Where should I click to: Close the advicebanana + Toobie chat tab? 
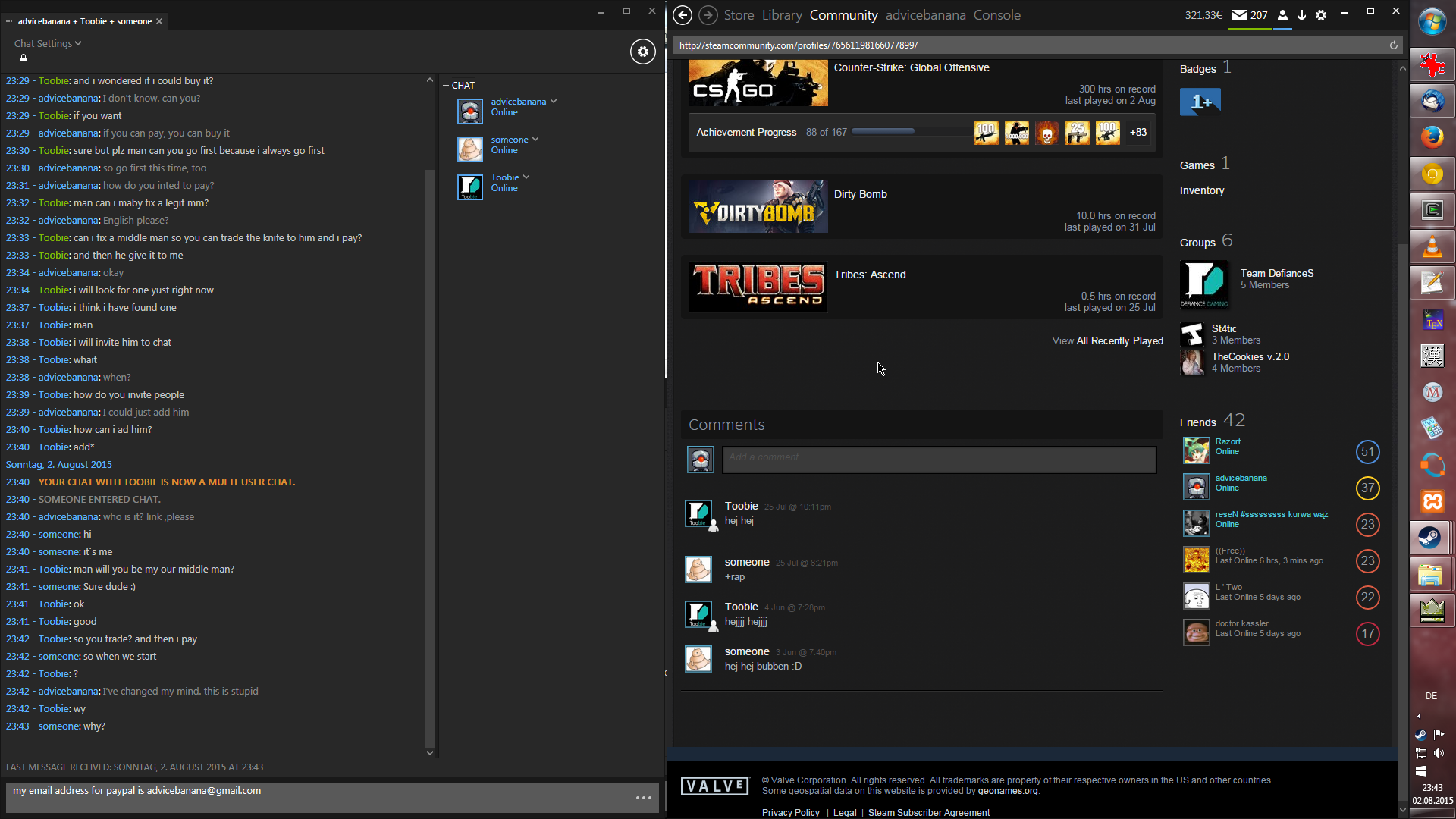click(x=159, y=21)
